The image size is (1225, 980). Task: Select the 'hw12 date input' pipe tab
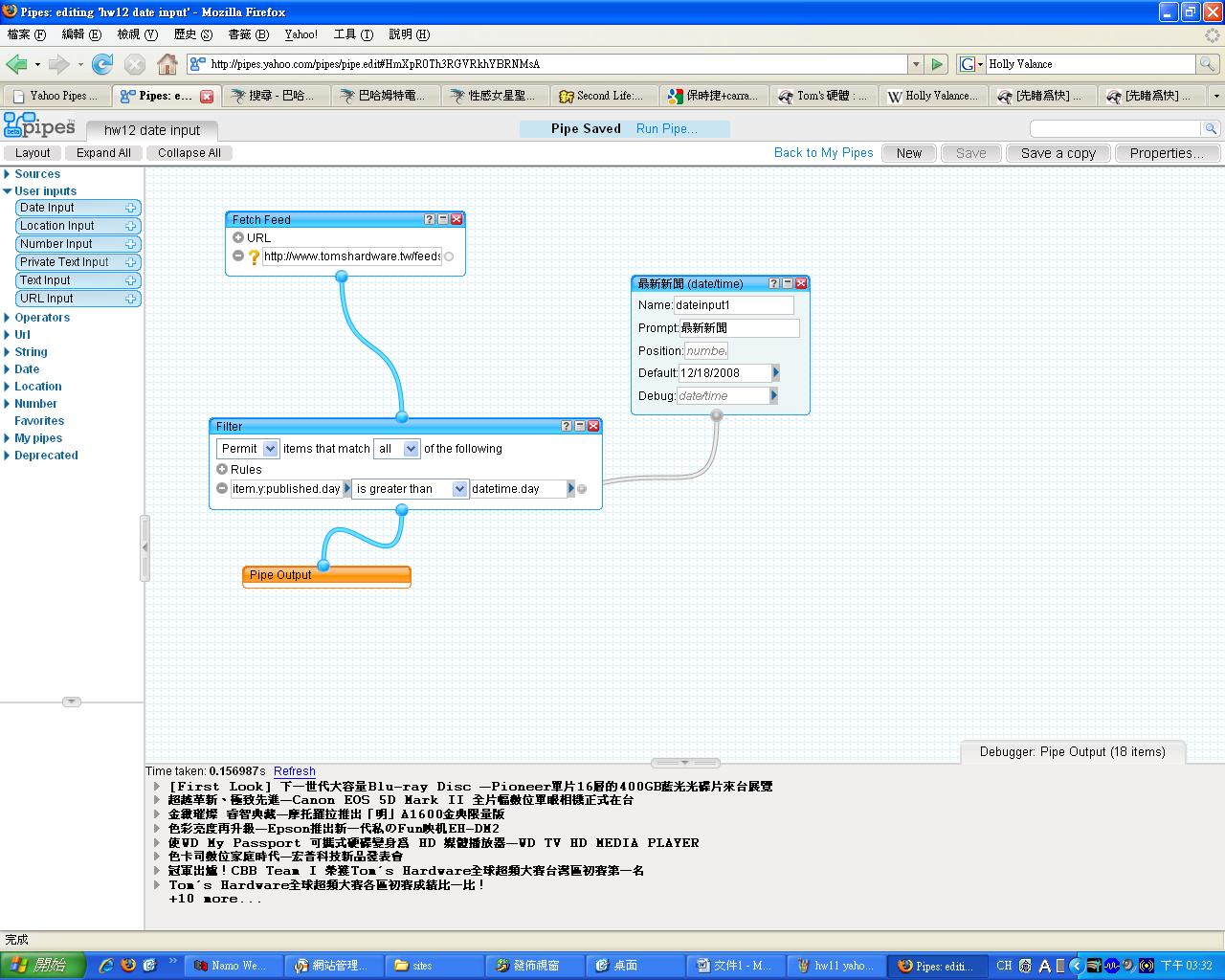pyautogui.click(x=152, y=130)
